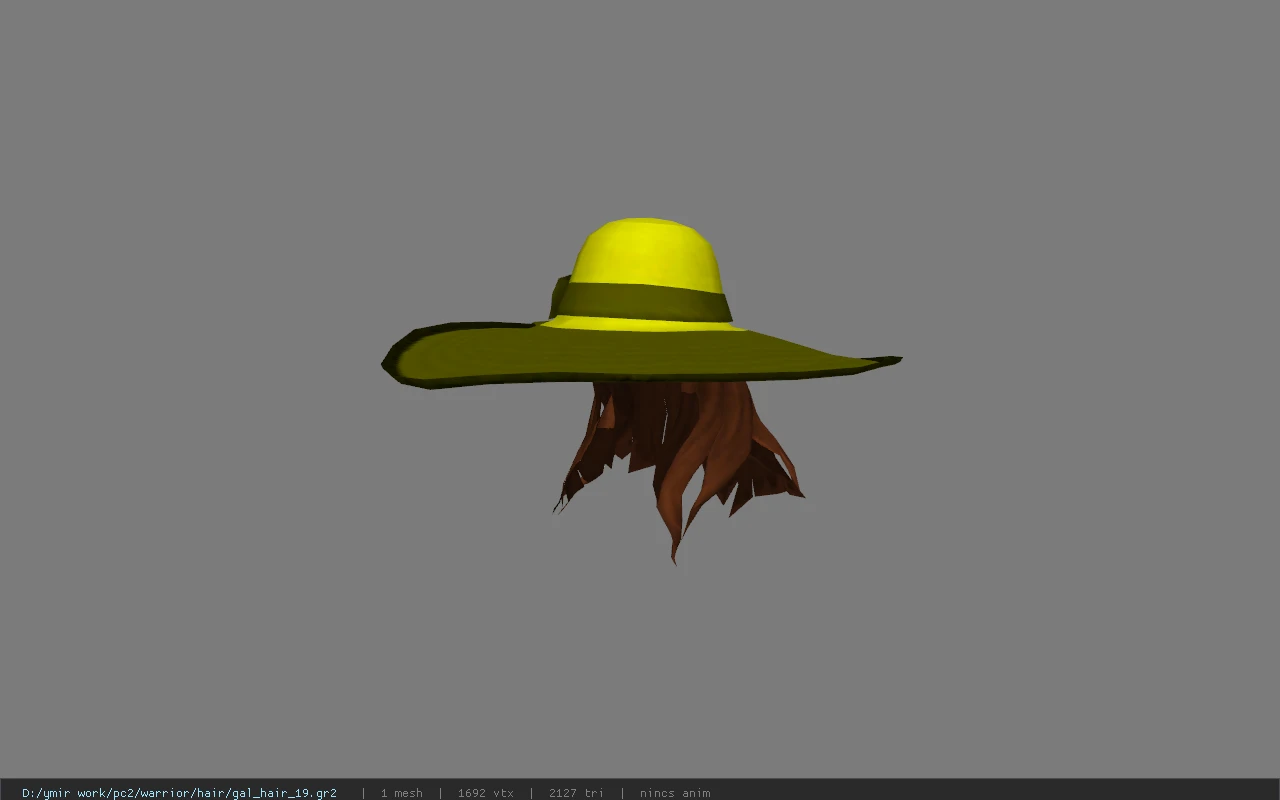This screenshot has height=800, width=1280.
Task: Click the '1 mesh' status entry
Action: 401,793
